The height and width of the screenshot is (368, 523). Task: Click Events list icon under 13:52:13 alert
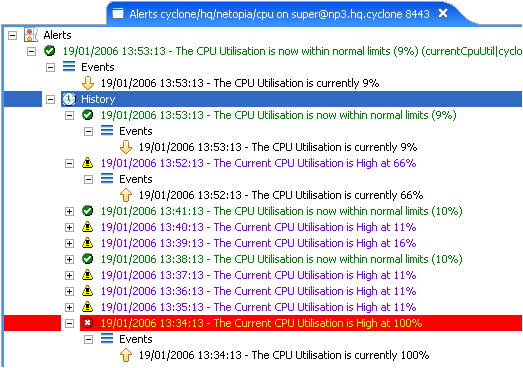(x=107, y=179)
